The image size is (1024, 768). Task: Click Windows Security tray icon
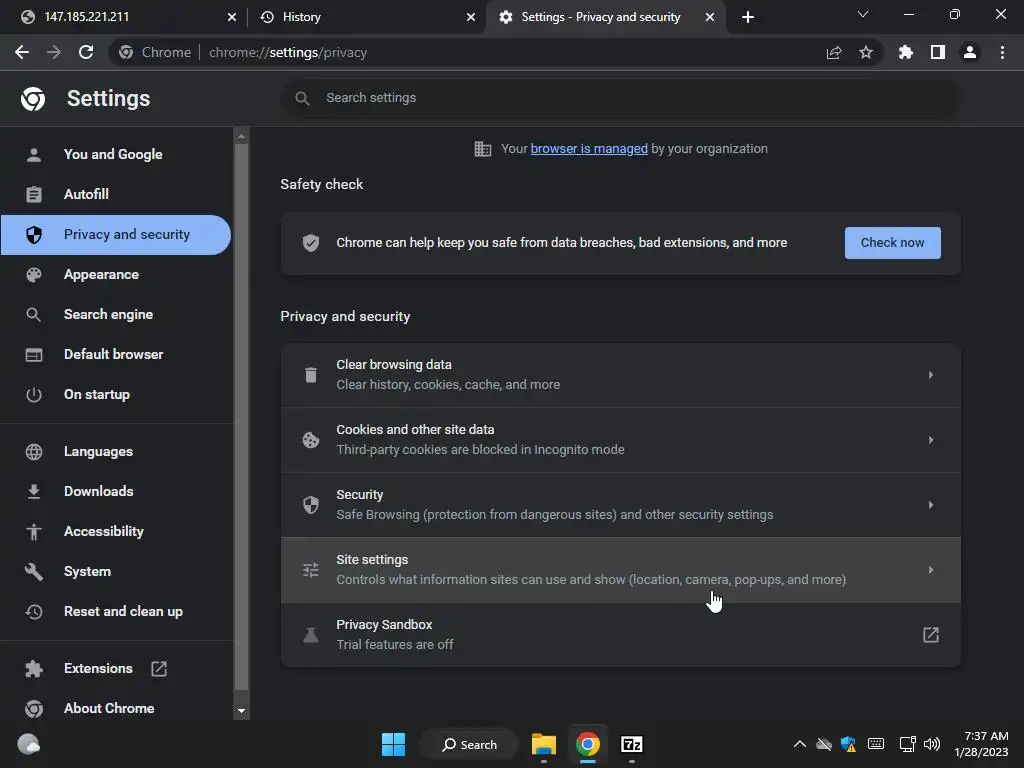pos(848,744)
